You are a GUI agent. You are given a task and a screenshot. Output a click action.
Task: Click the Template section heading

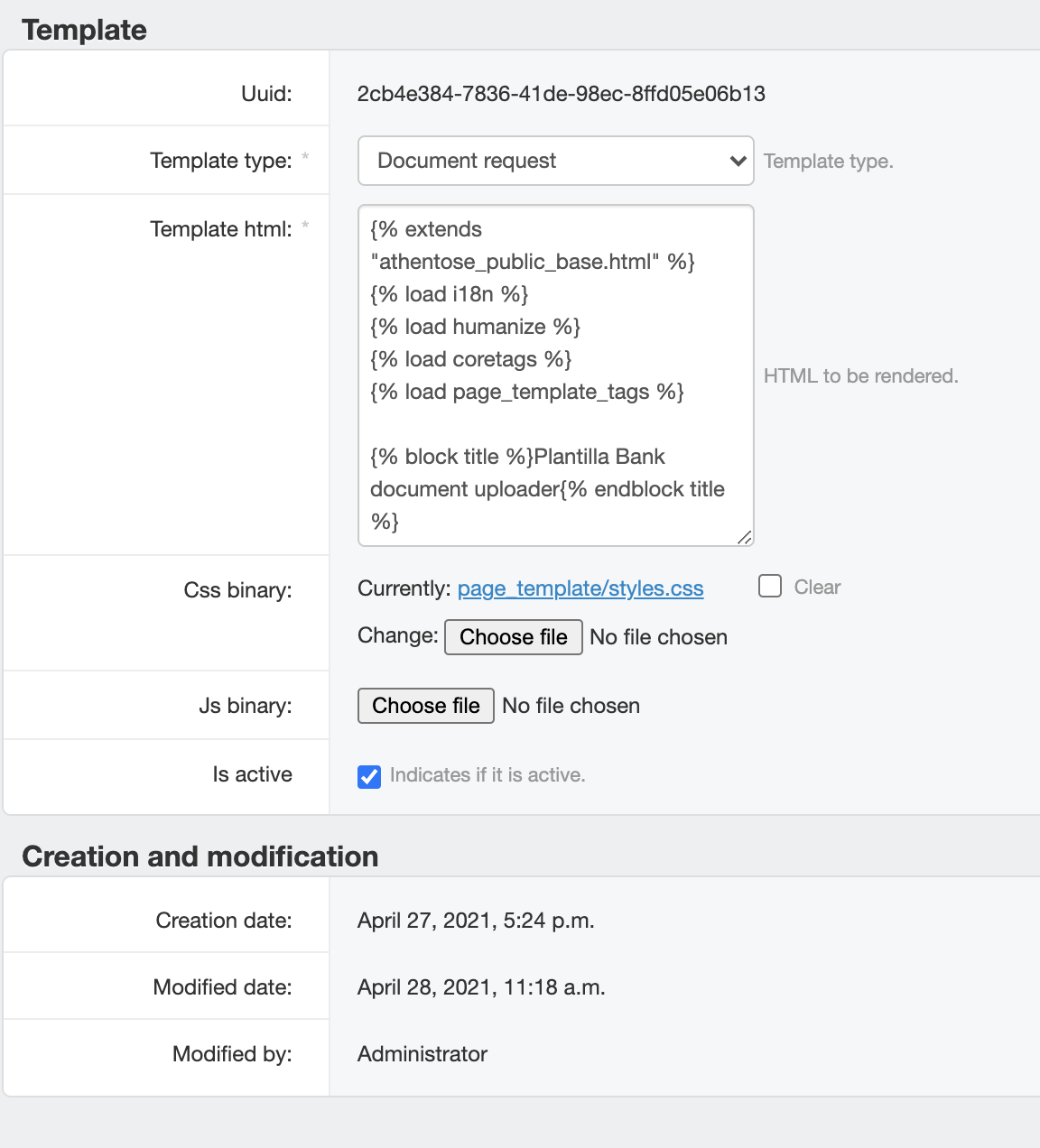[84, 29]
